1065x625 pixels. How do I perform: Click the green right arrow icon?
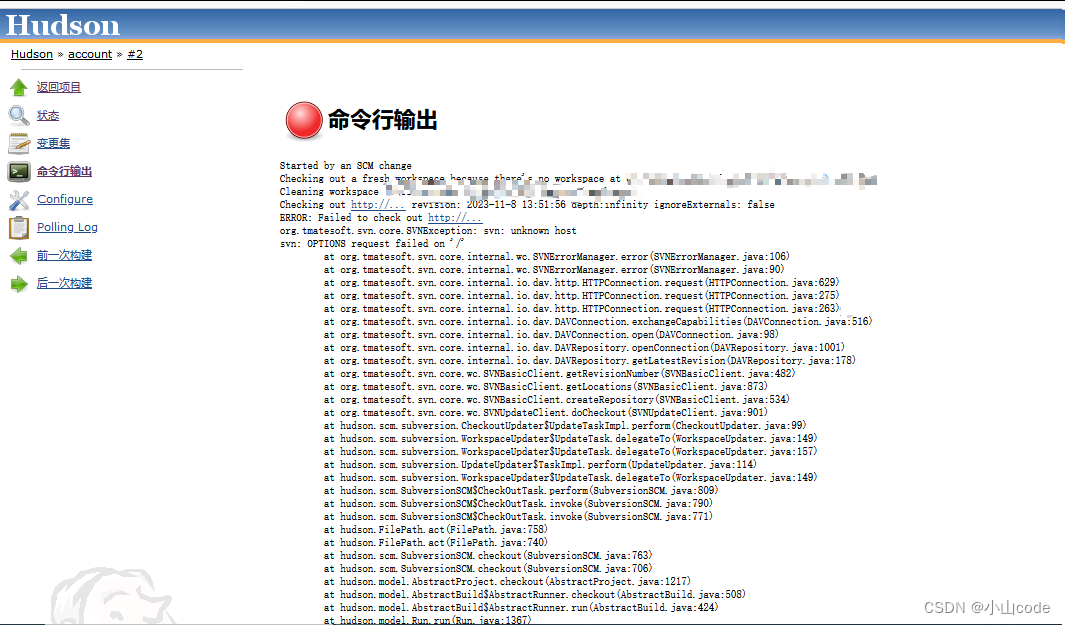pos(19,284)
